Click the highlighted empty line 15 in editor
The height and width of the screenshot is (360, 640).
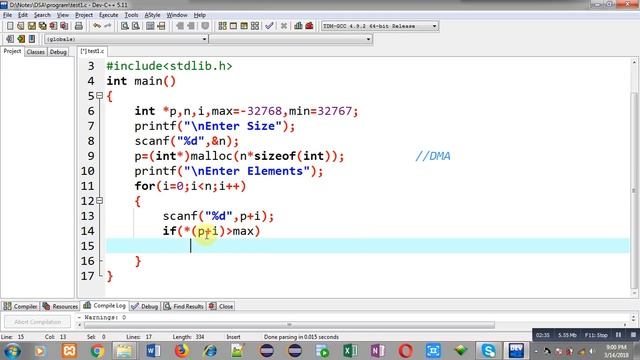coord(367,246)
